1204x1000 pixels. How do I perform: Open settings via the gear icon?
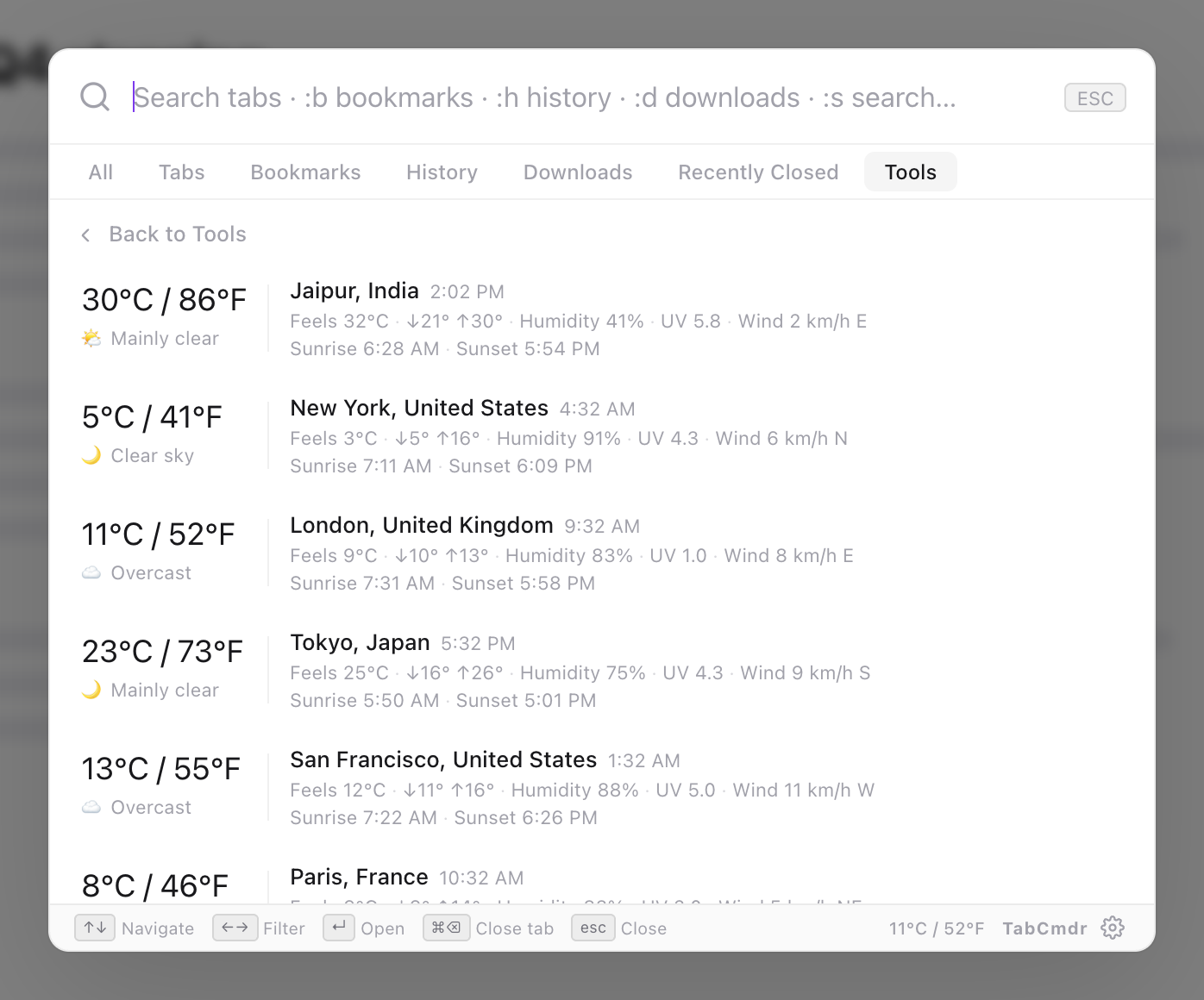(x=1113, y=928)
